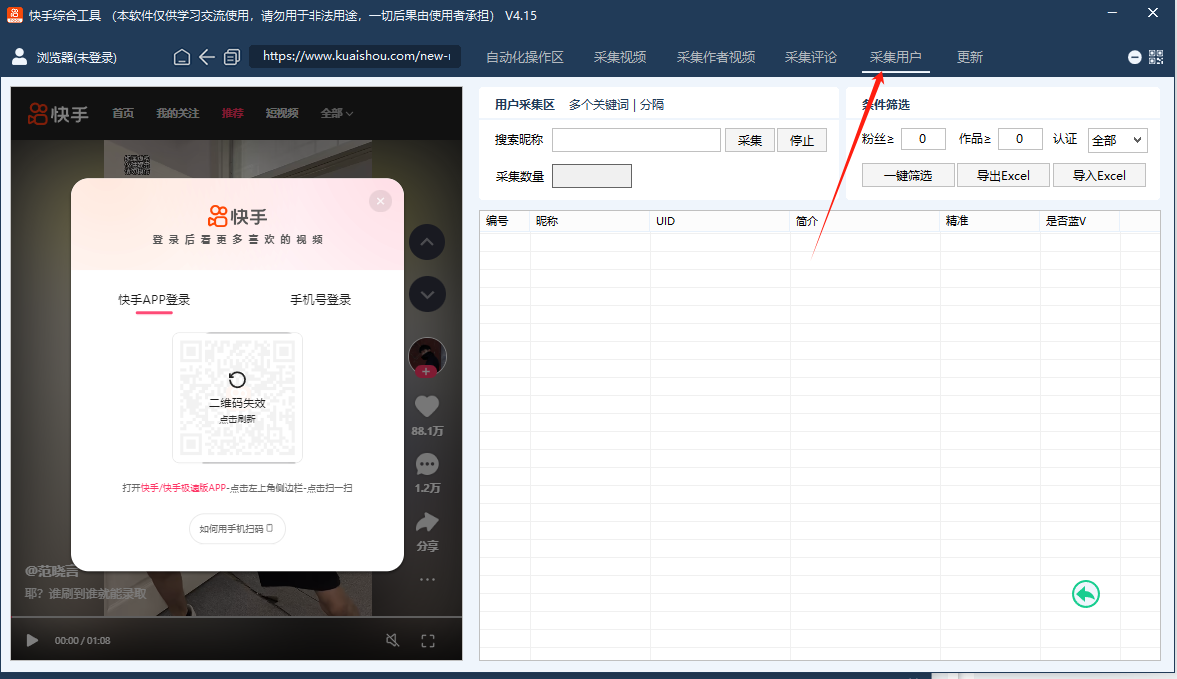
Task: Click the round minus icon at top right
Action: tap(1134, 57)
